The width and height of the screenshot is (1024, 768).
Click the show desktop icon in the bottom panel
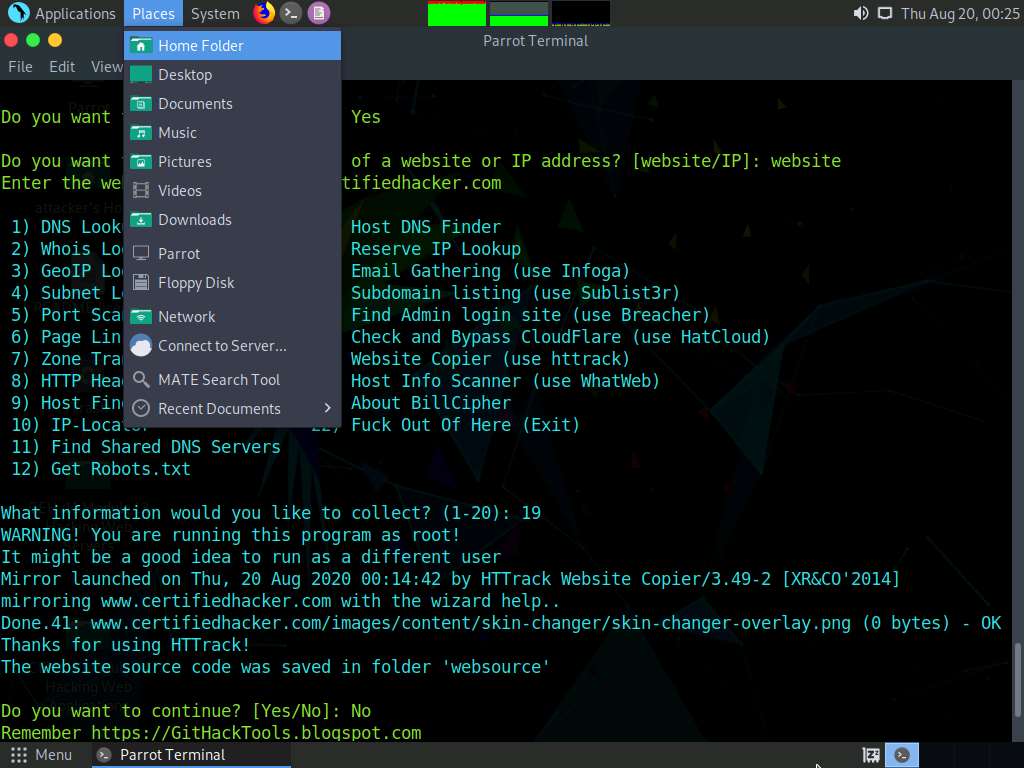[871, 755]
